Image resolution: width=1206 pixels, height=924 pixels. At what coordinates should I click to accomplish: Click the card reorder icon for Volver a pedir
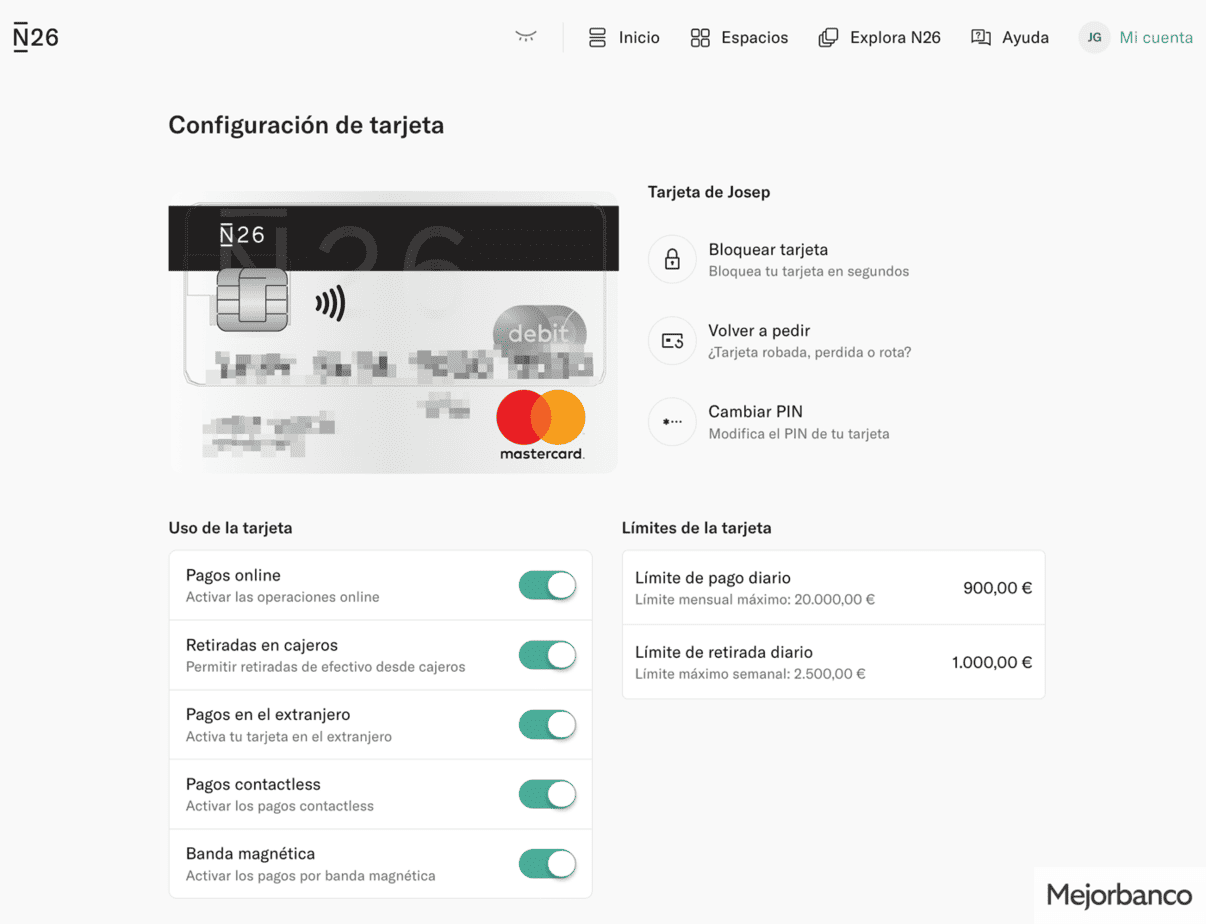(x=672, y=341)
